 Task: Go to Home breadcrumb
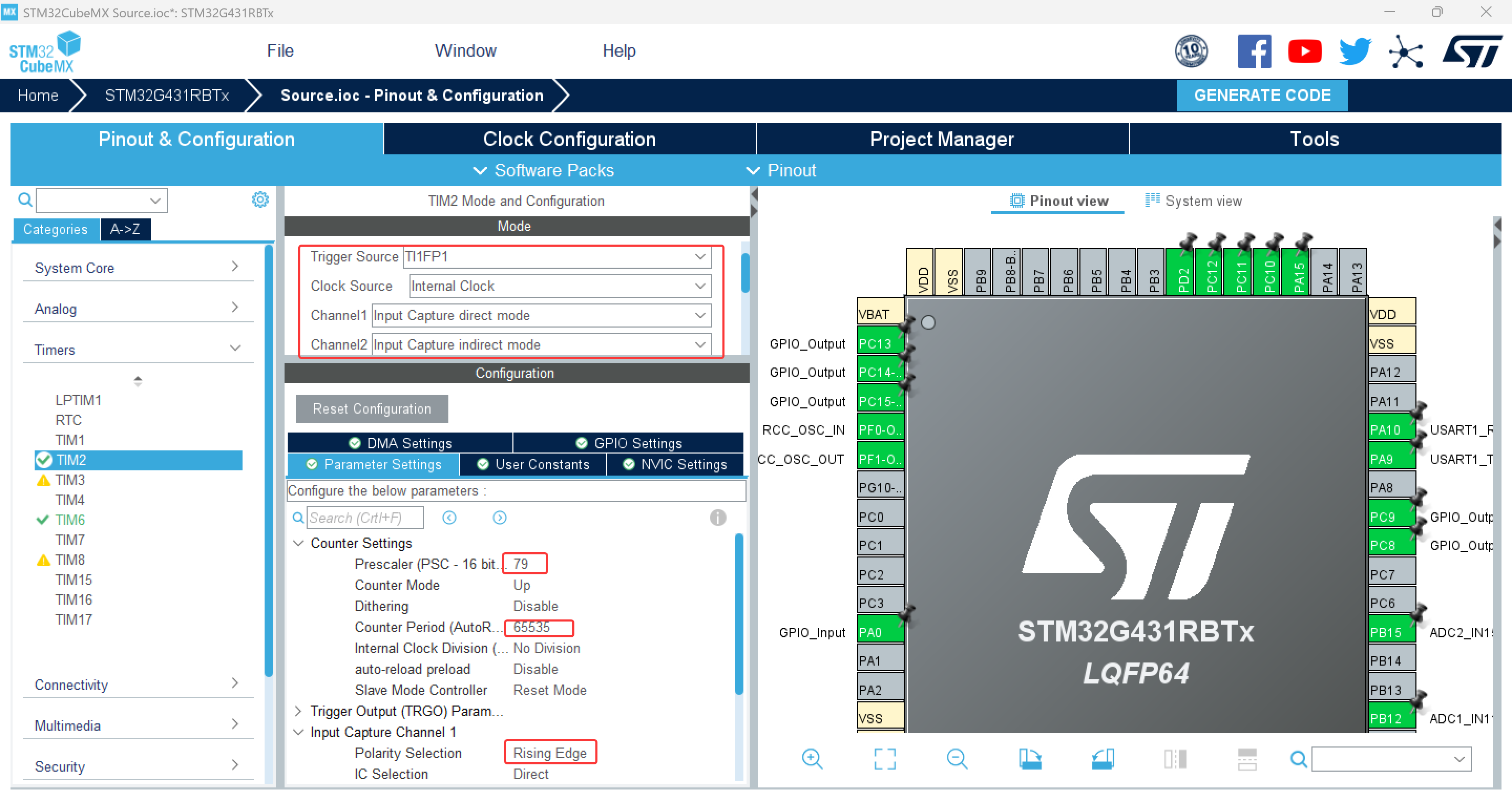38,95
